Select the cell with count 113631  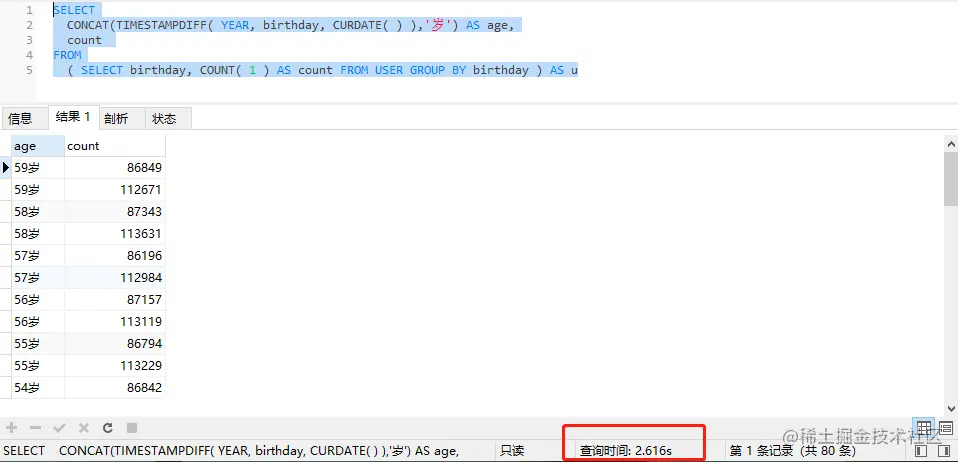(115, 233)
